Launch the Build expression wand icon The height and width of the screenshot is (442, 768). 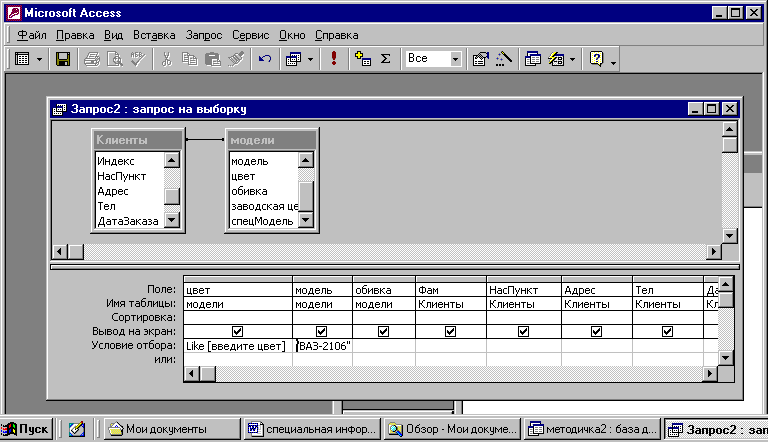[504, 59]
